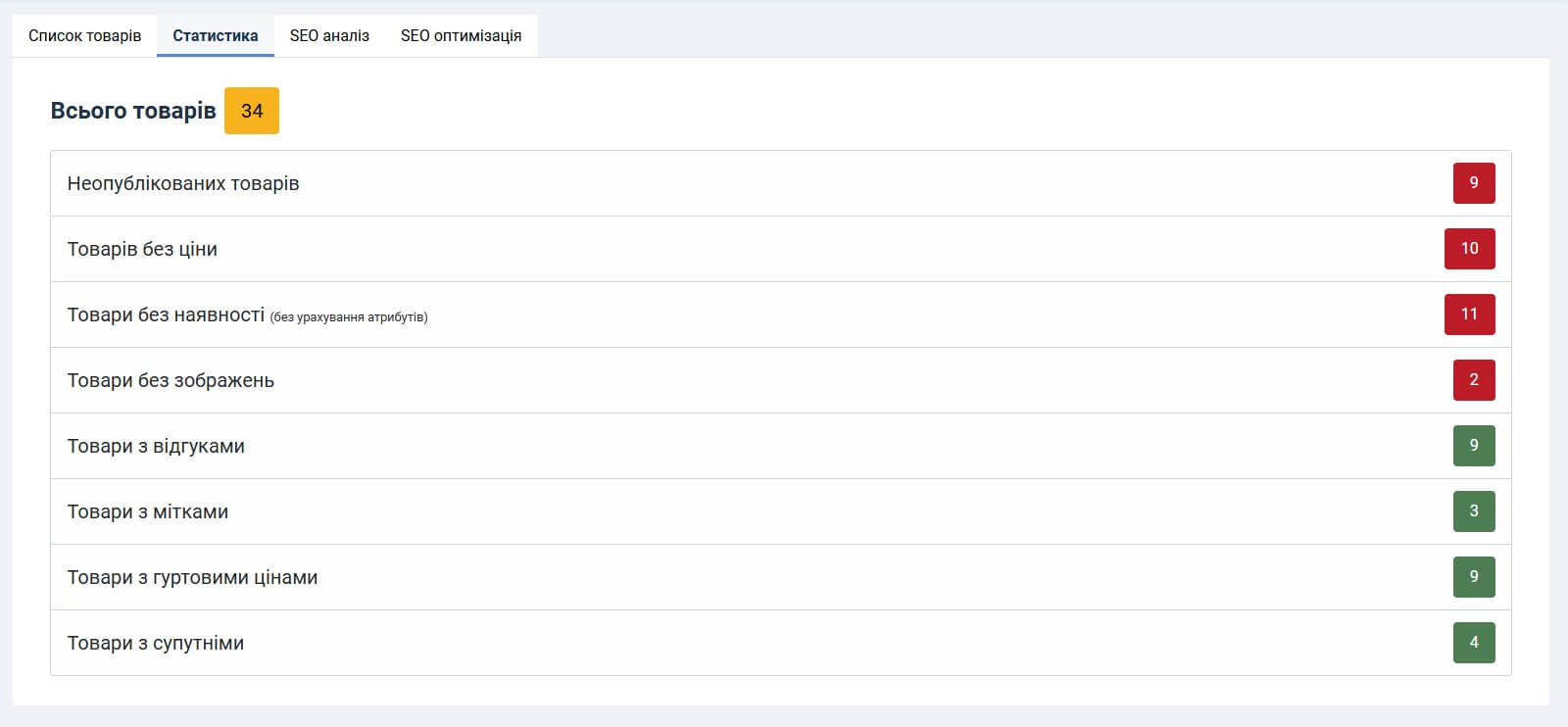Click the red badge showing 10
Viewport: 1568px width, 727px height.
[1469, 249]
